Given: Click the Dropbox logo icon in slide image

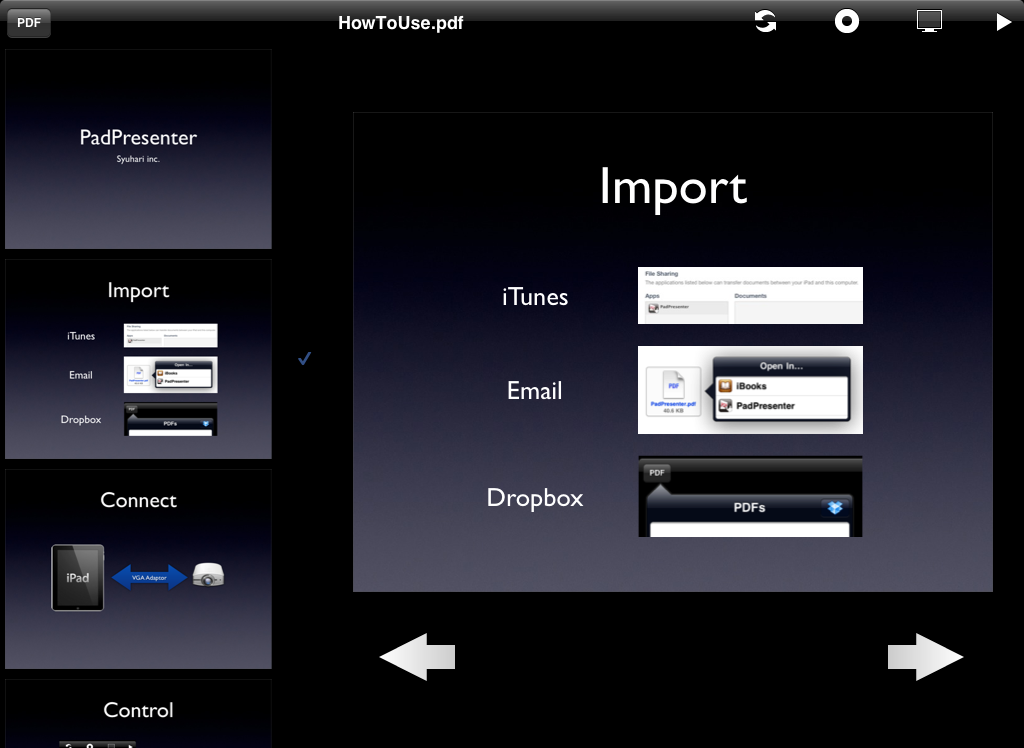Looking at the screenshot, I should (x=835, y=508).
